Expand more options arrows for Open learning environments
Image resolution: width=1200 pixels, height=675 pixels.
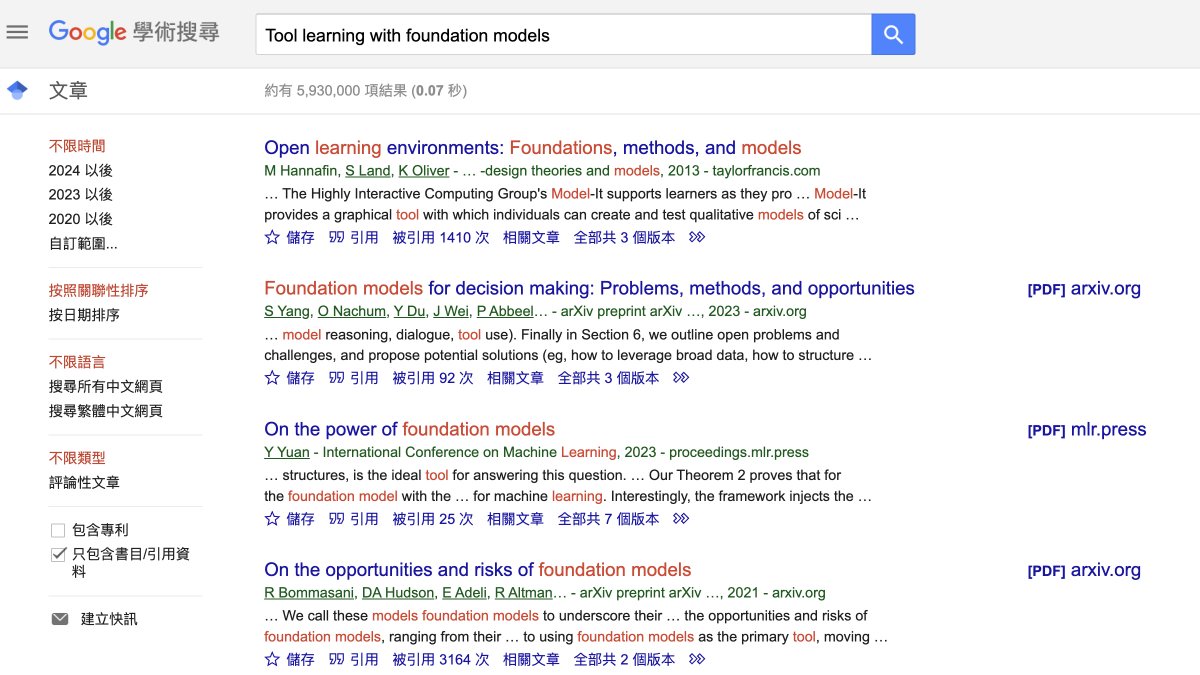697,237
